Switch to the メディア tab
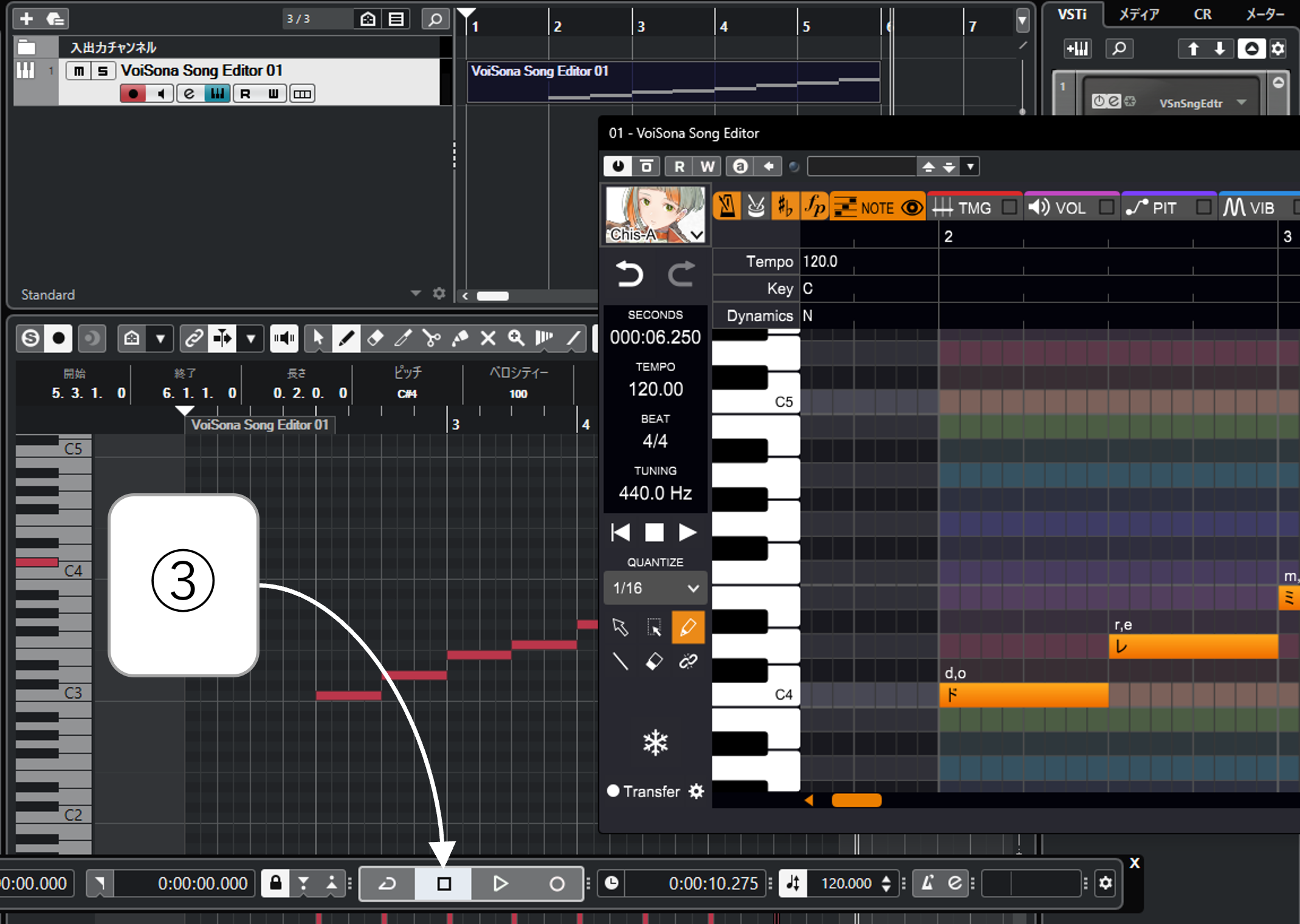Screen dimensions: 1300x924 tap(1139, 14)
